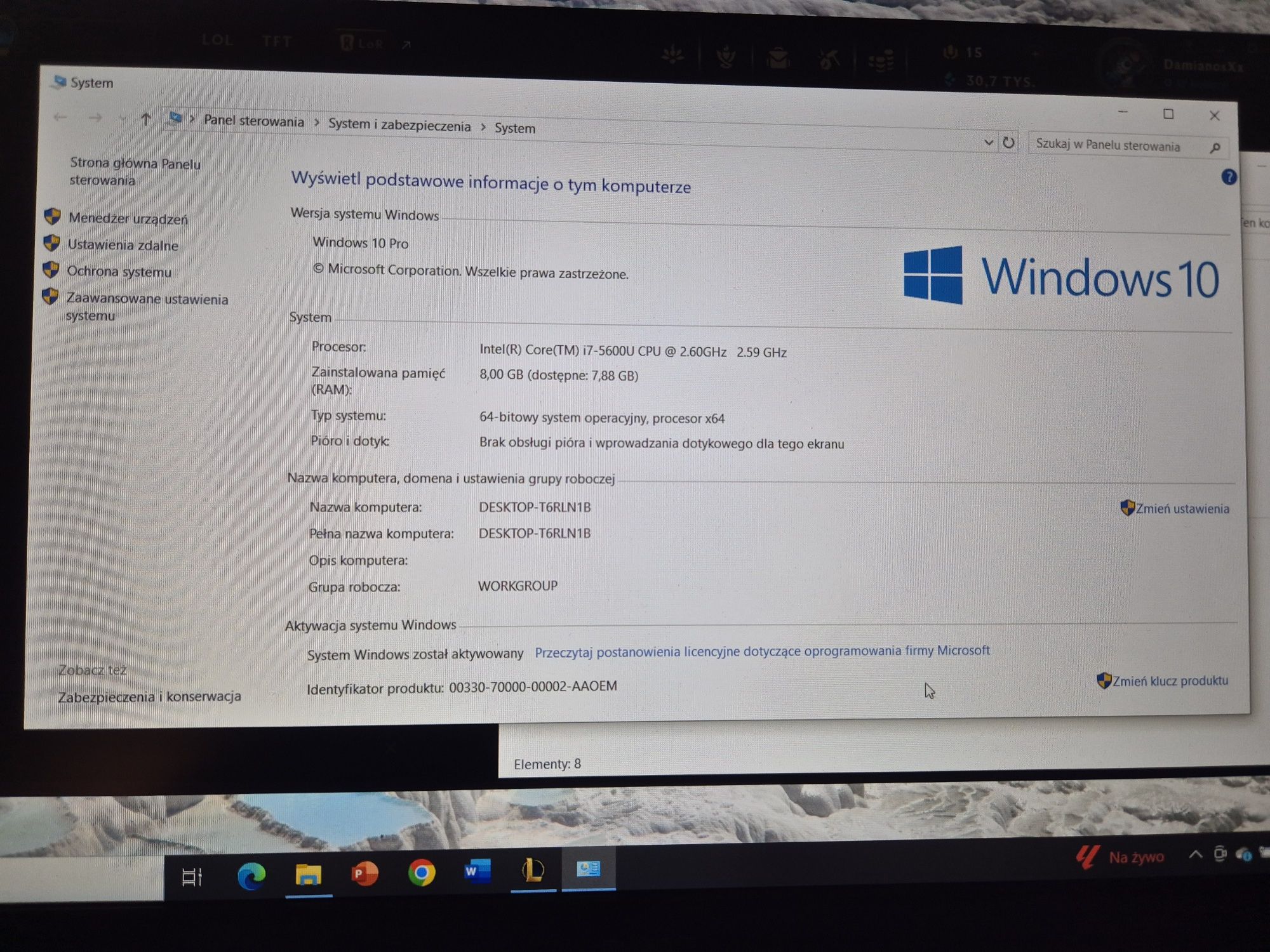Open the recent locations dropdown arrow
The height and width of the screenshot is (952, 1270).
pos(122,118)
